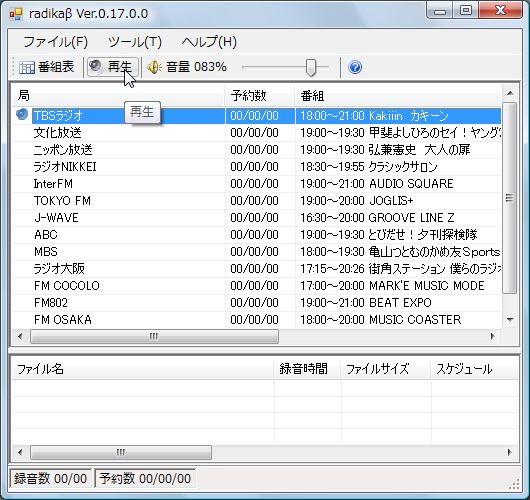Maximize the radika window

(466, 11)
